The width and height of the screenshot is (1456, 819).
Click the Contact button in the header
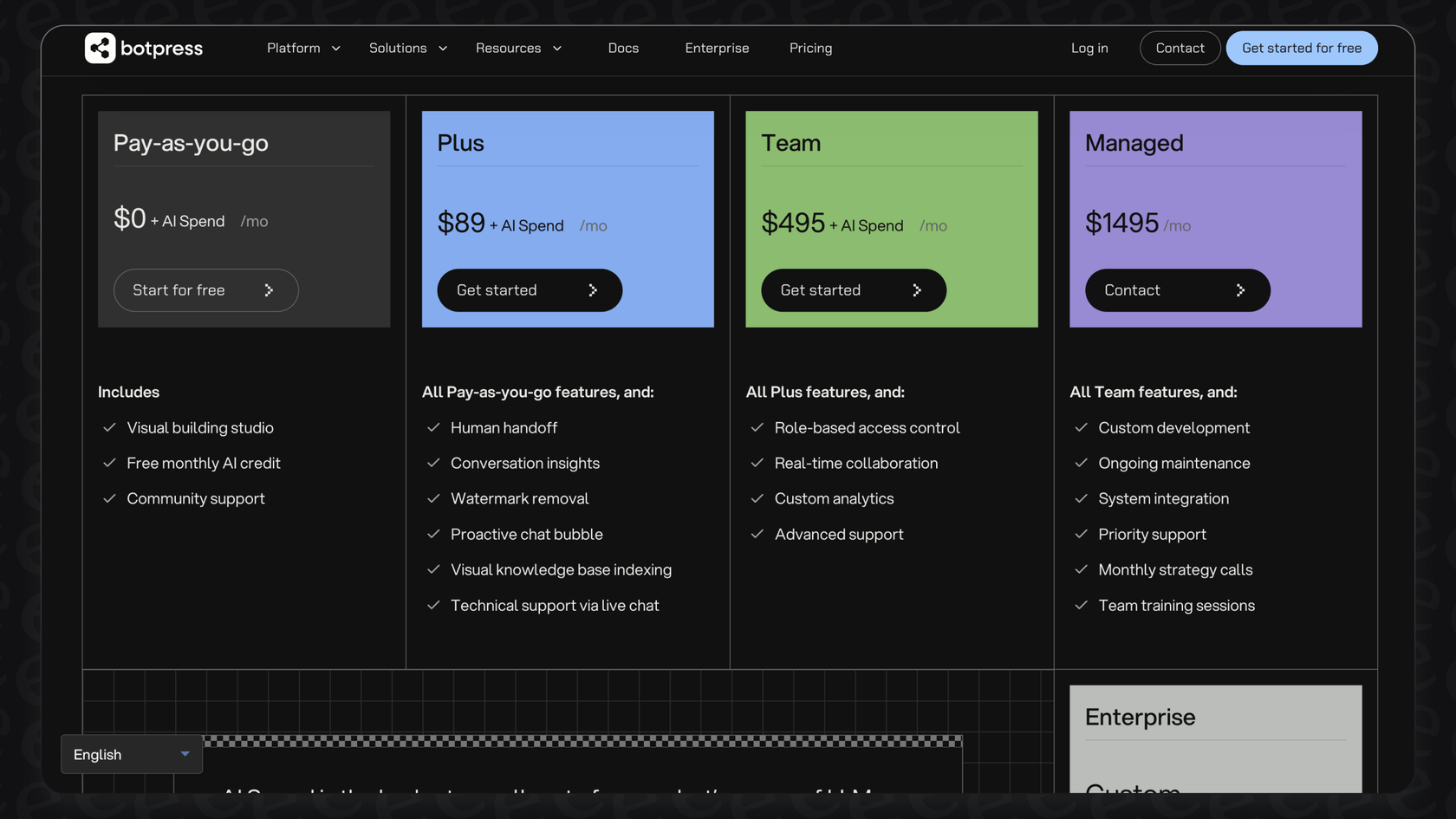tap(1180, 48)
